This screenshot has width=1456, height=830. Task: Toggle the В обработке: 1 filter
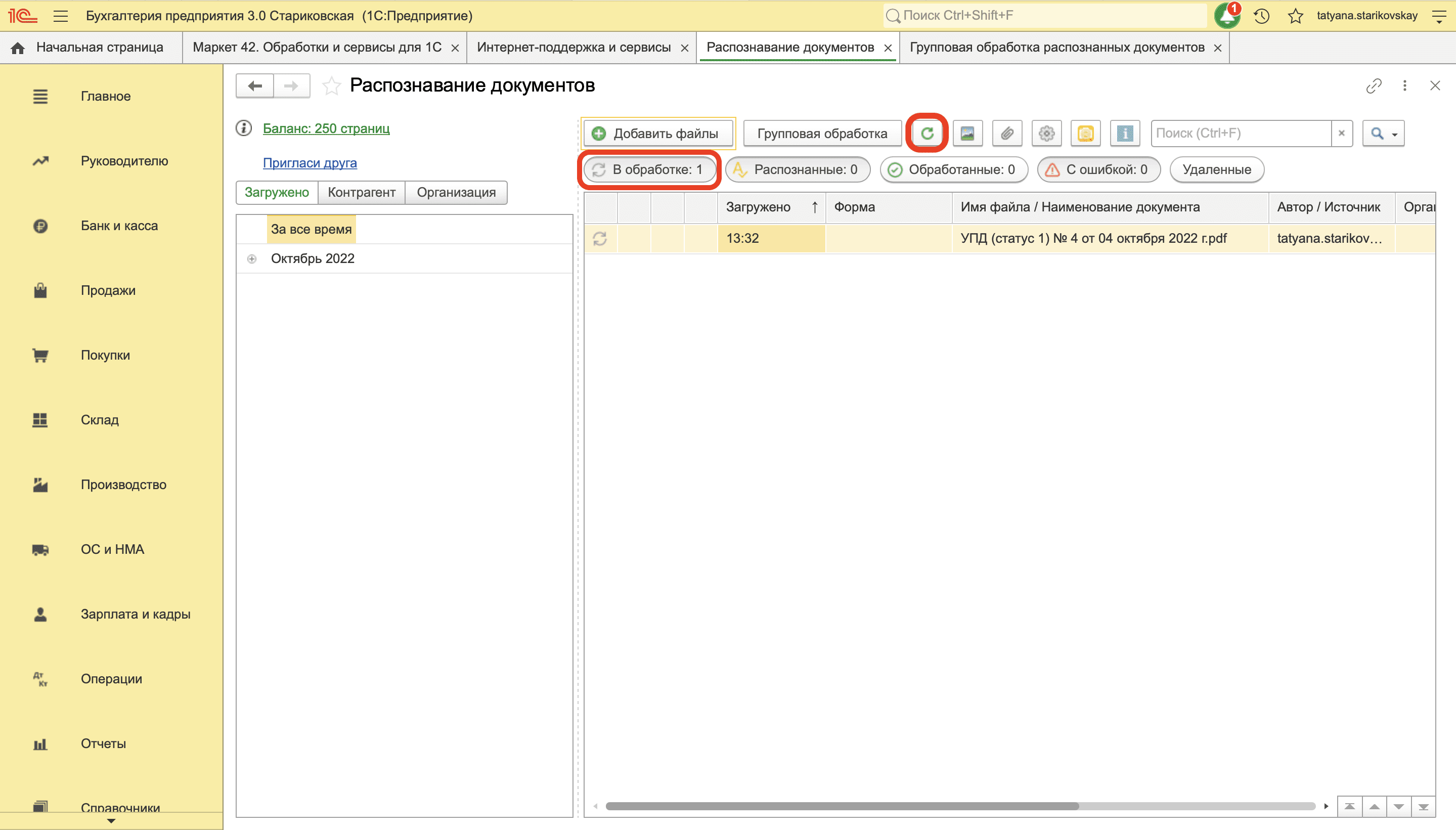[x=650, y=169]
